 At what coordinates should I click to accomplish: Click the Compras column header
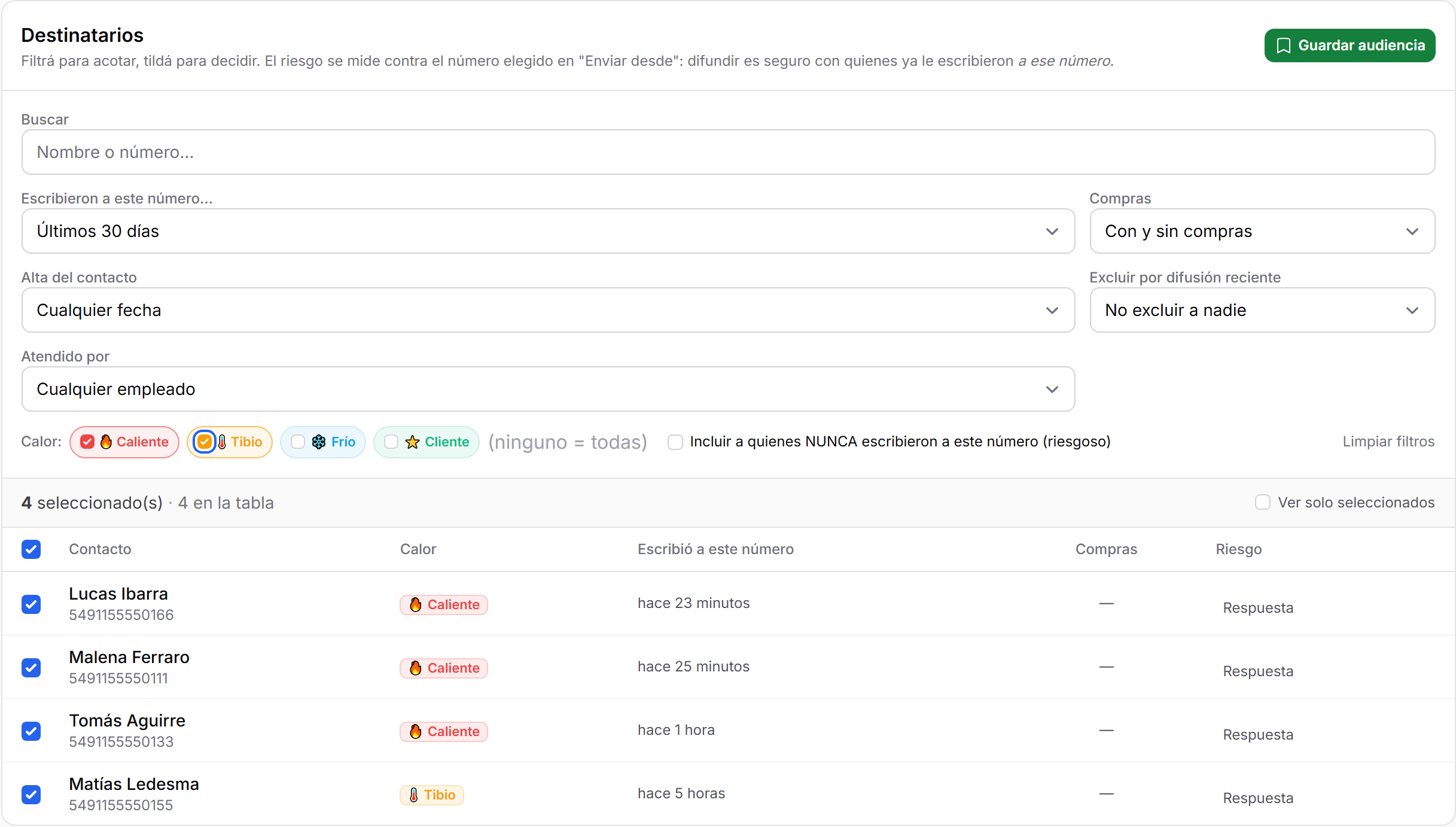(x=1106, y=549)
